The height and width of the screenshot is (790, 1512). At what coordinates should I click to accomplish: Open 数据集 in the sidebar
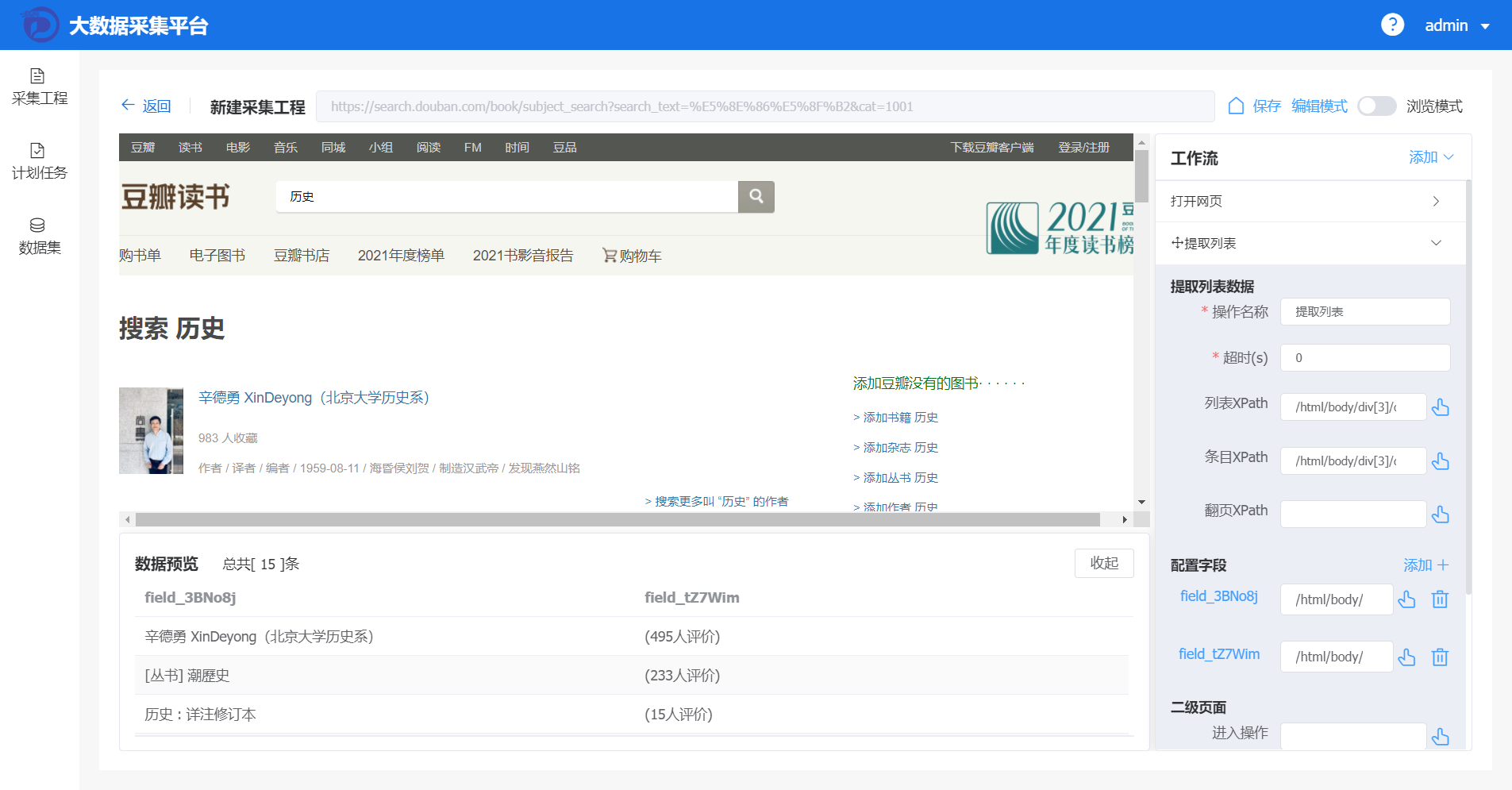pos(39,237)
